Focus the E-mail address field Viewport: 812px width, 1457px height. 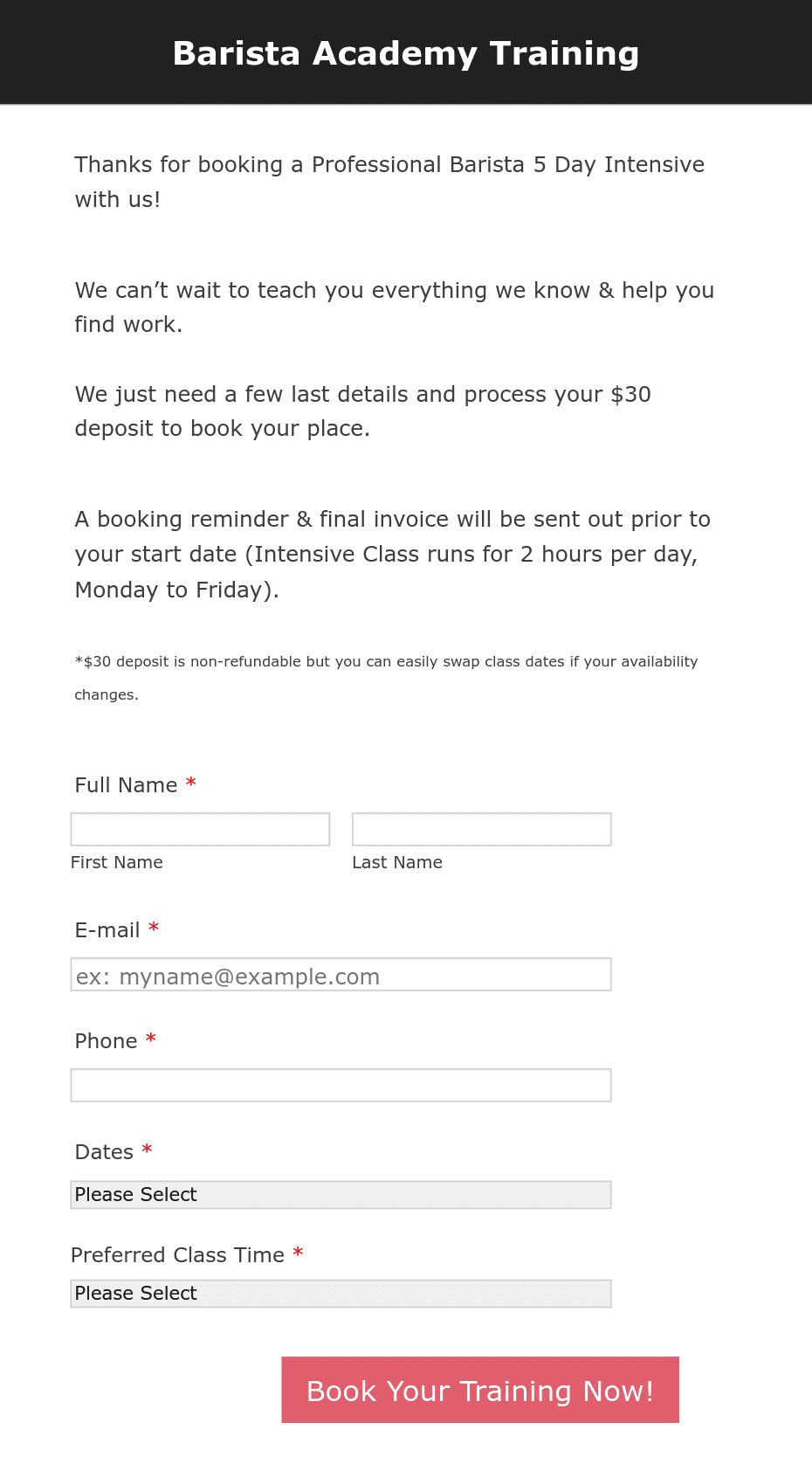coord(341,975)
